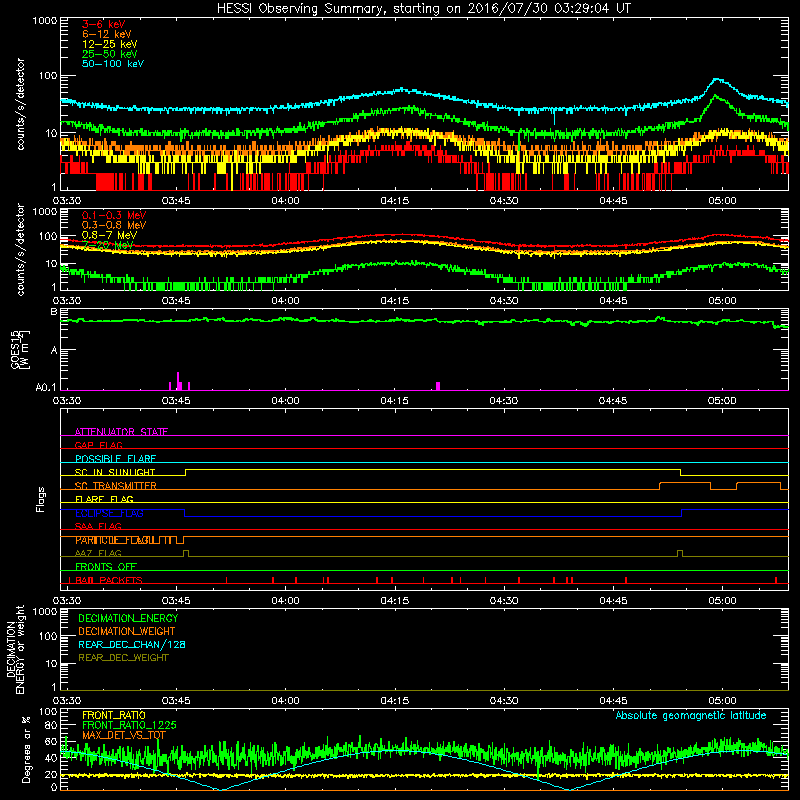Viewport: 800px width, 800px height.
Task: Click the Degrees or % axis title
Action: pos(26,749)
